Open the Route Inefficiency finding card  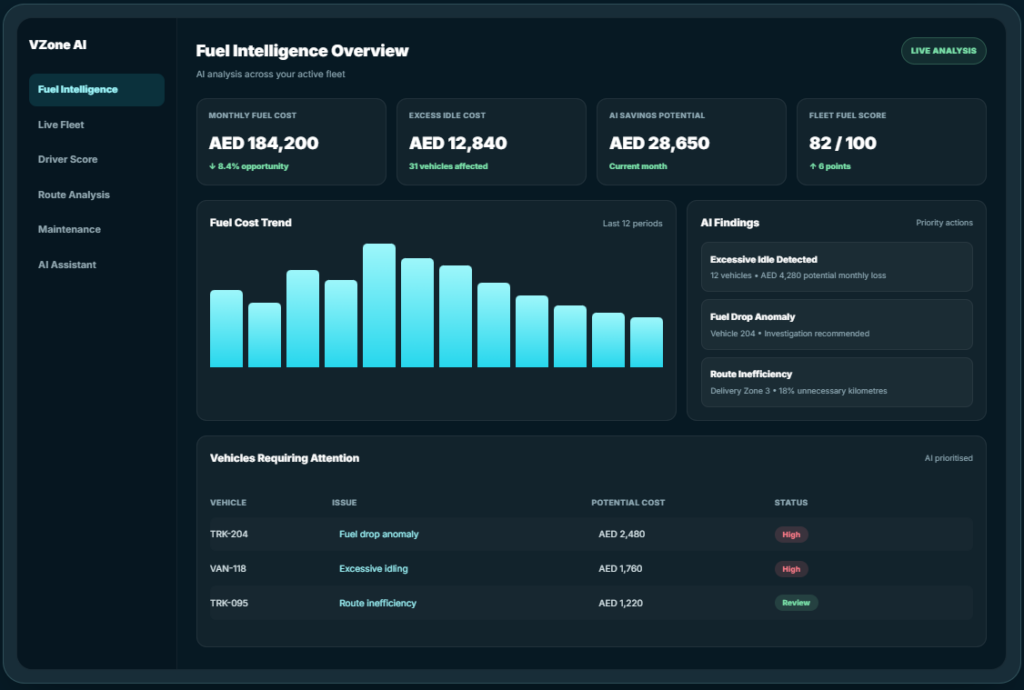pyautogui.click(x=837, y=382)
